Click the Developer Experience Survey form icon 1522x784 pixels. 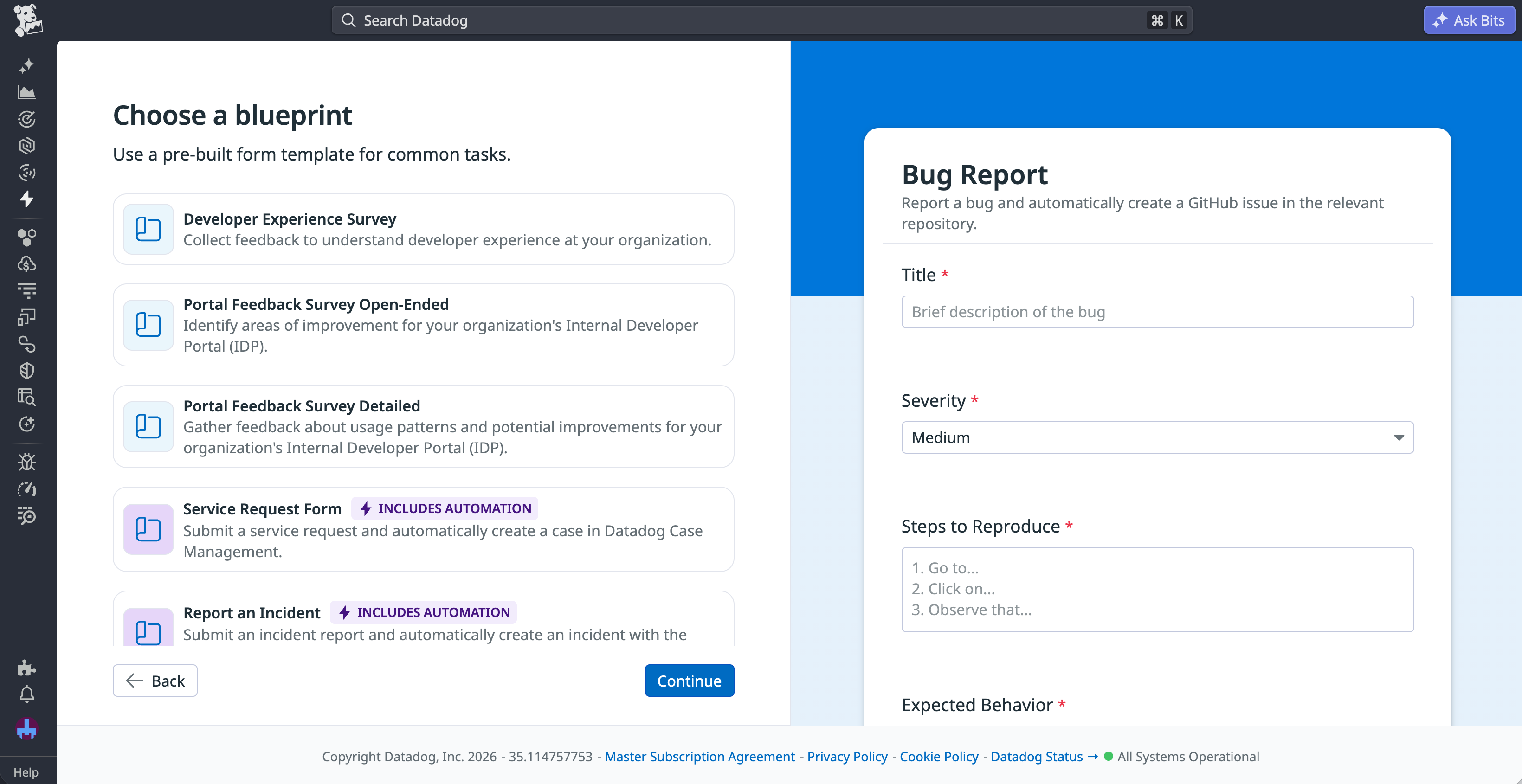[148, 229]
